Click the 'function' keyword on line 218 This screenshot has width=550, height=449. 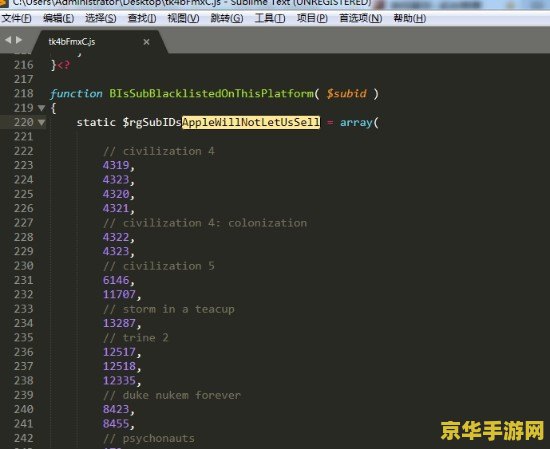coord(76,94)
